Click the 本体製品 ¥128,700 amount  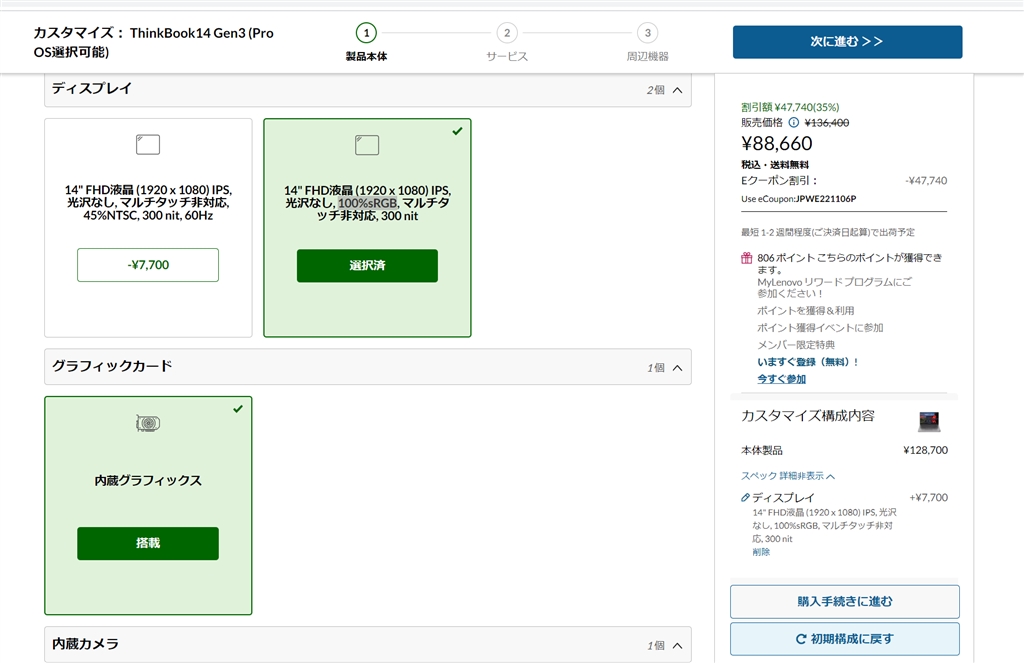(925, 450)
